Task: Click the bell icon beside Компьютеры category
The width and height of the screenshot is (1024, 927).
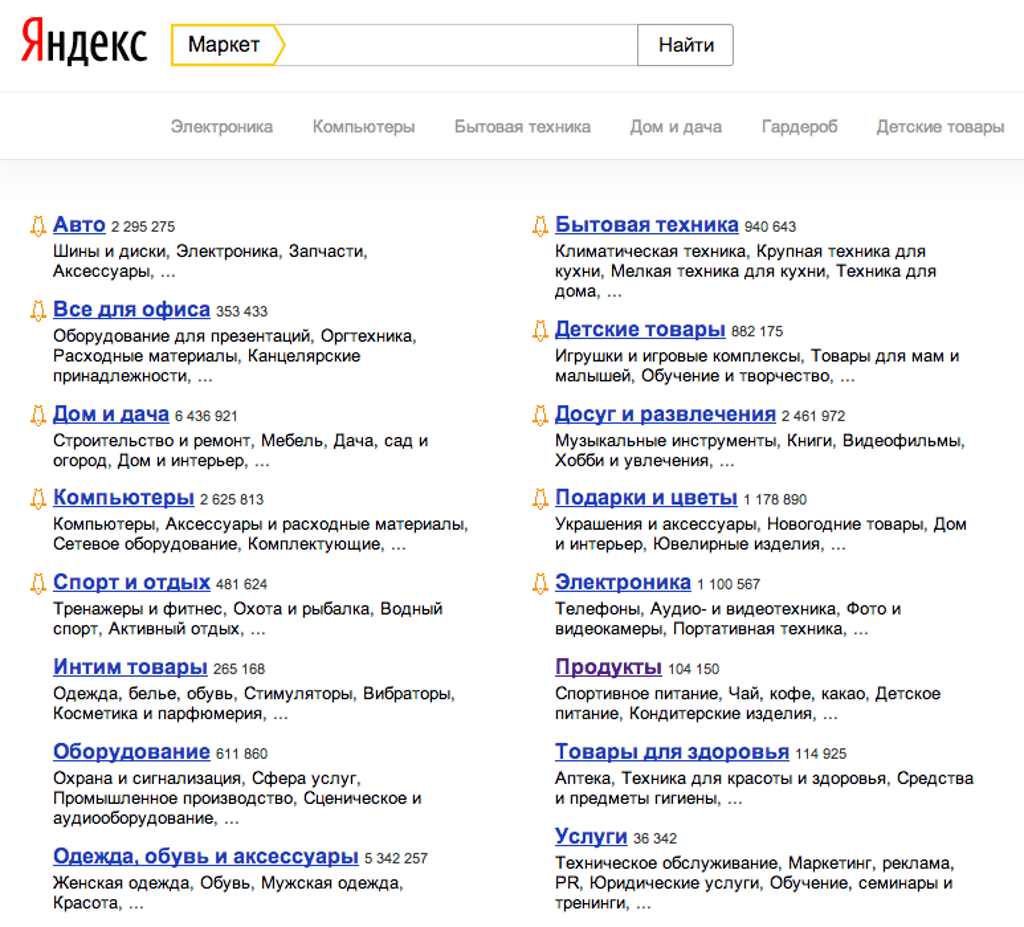Action: click(38, 499)
